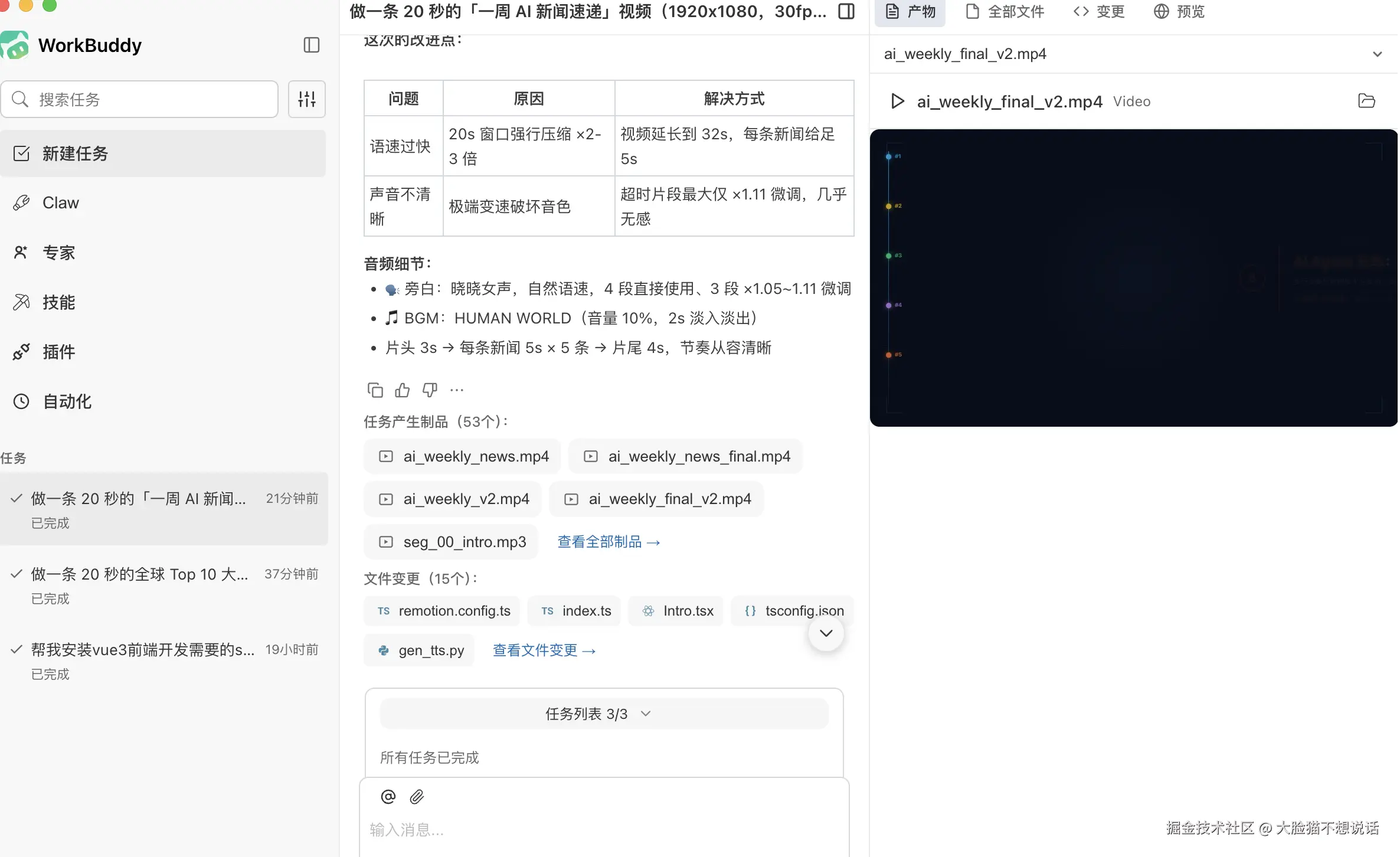This screenshot has height=857, width=1400.
Task: Expand the ai_weekly_final_v2.mp4 header chevron
Action: tap(1378, 54)
